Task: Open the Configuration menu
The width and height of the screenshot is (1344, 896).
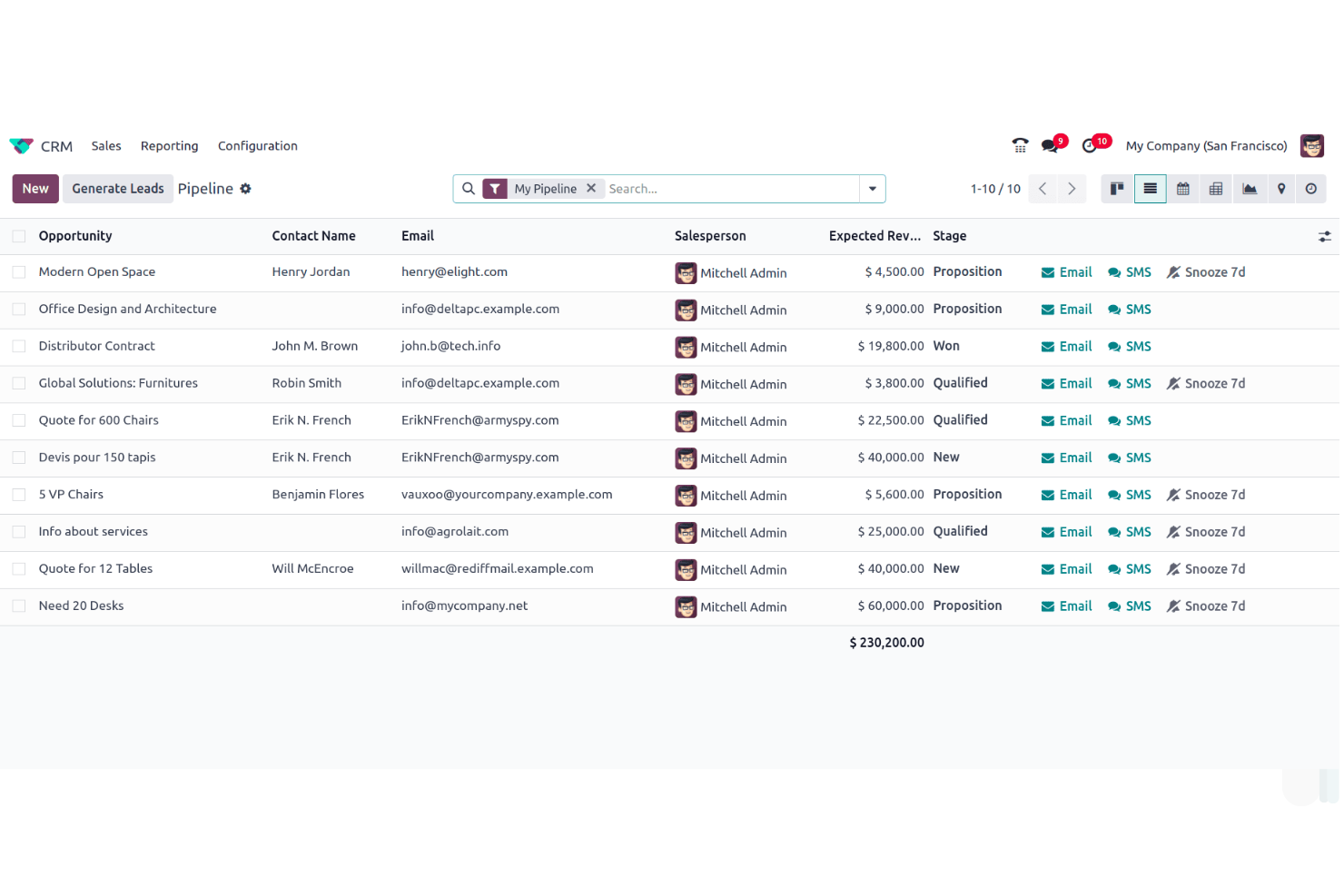Action: click(x=257, y=145)
